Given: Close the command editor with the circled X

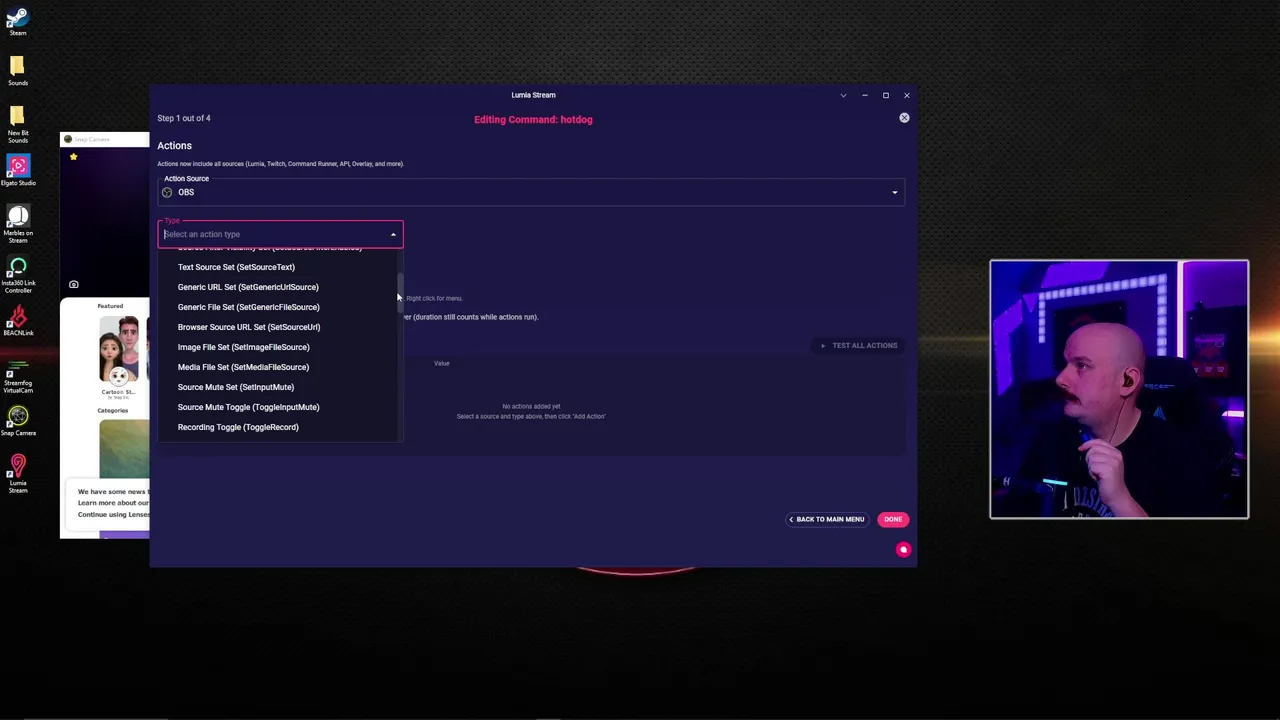Looking at the screenshot, I should coord(904,118).
